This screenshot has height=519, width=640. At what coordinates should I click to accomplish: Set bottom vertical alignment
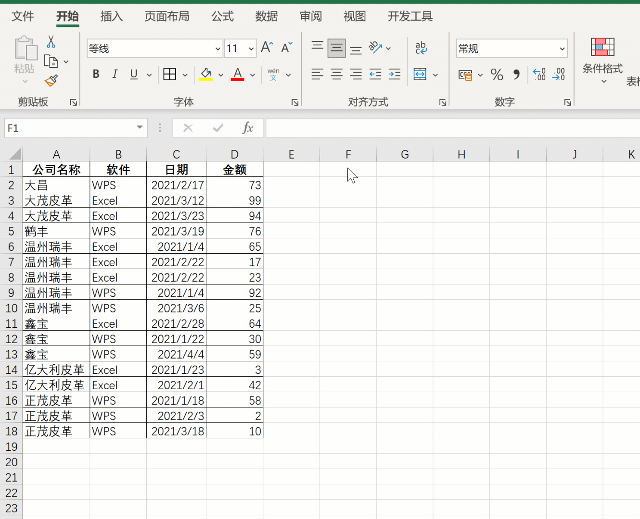(x=356, y=50)
